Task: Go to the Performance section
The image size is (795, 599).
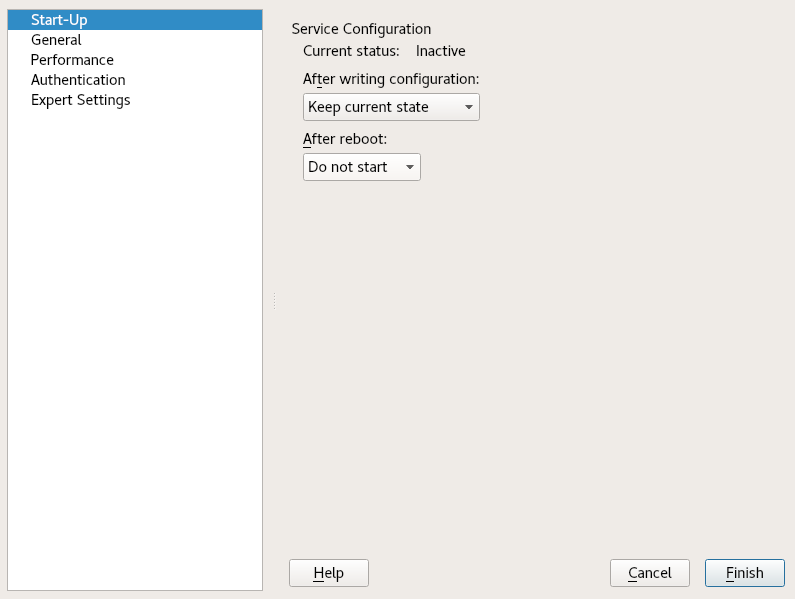Action: click(72, 60)
